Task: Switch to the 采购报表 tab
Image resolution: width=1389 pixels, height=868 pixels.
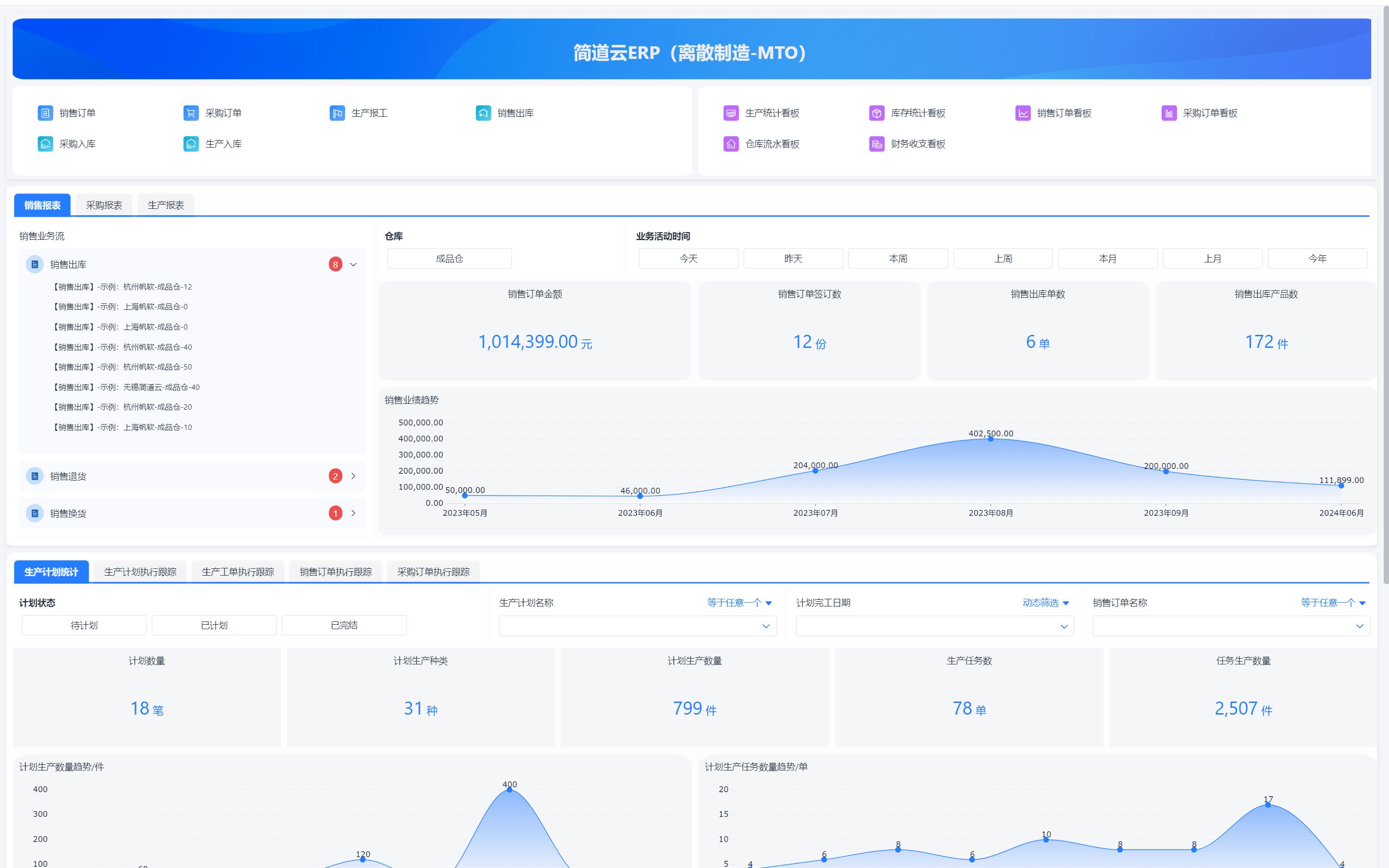Action: pos(104,205)
